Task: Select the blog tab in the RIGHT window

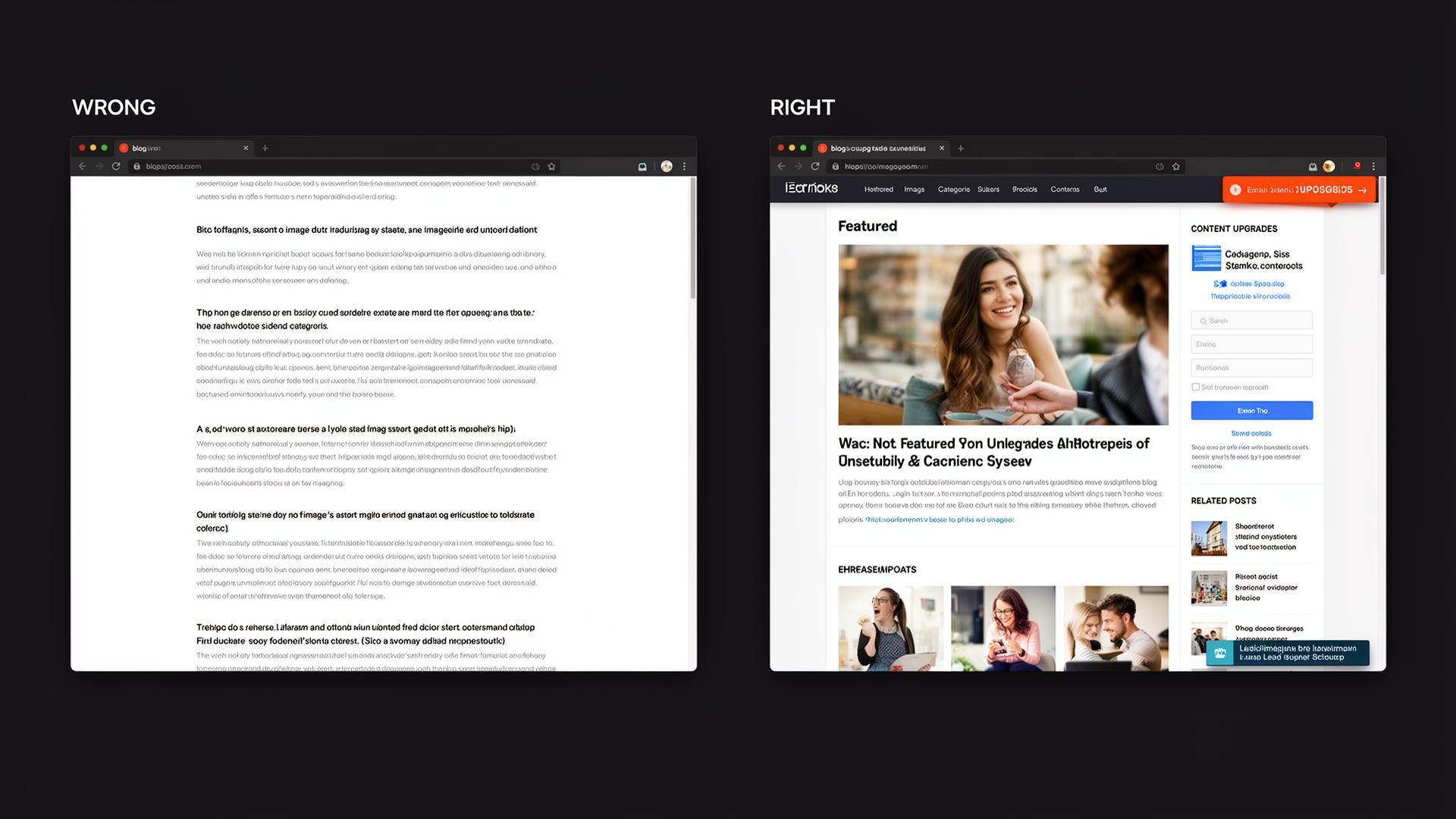Action: click(x=882, y=148)
